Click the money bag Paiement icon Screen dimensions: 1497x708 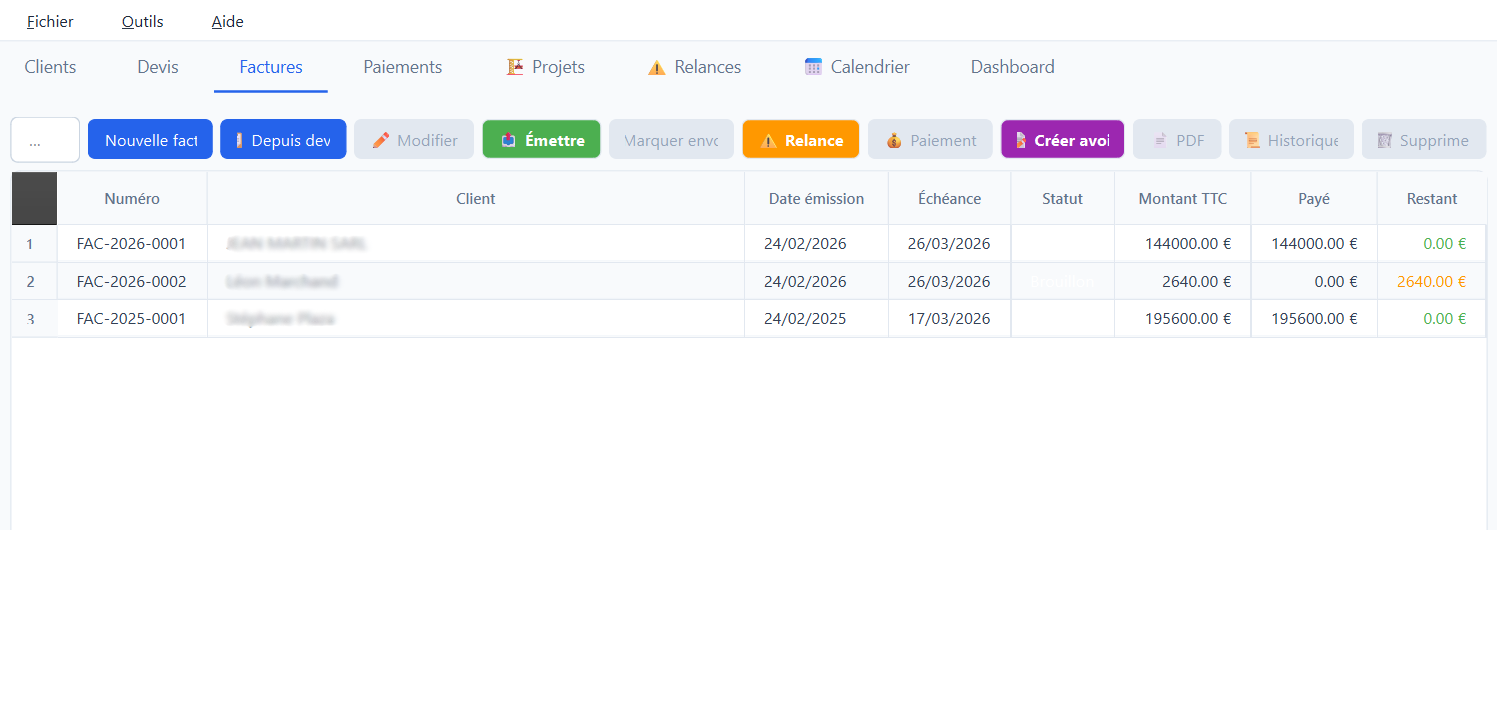tap(894, 140)
